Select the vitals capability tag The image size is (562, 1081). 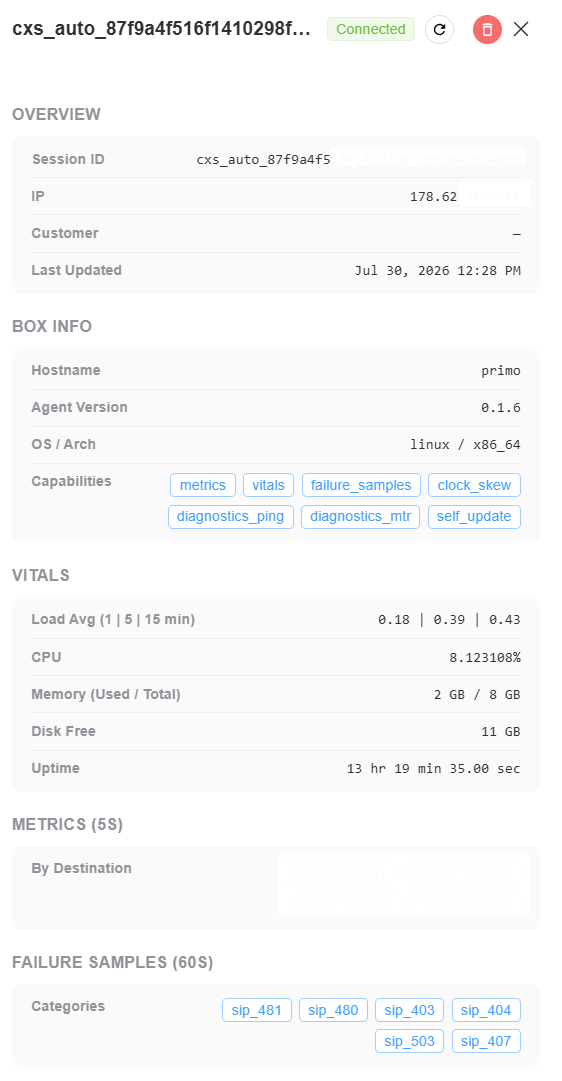(x=268, y=485)
